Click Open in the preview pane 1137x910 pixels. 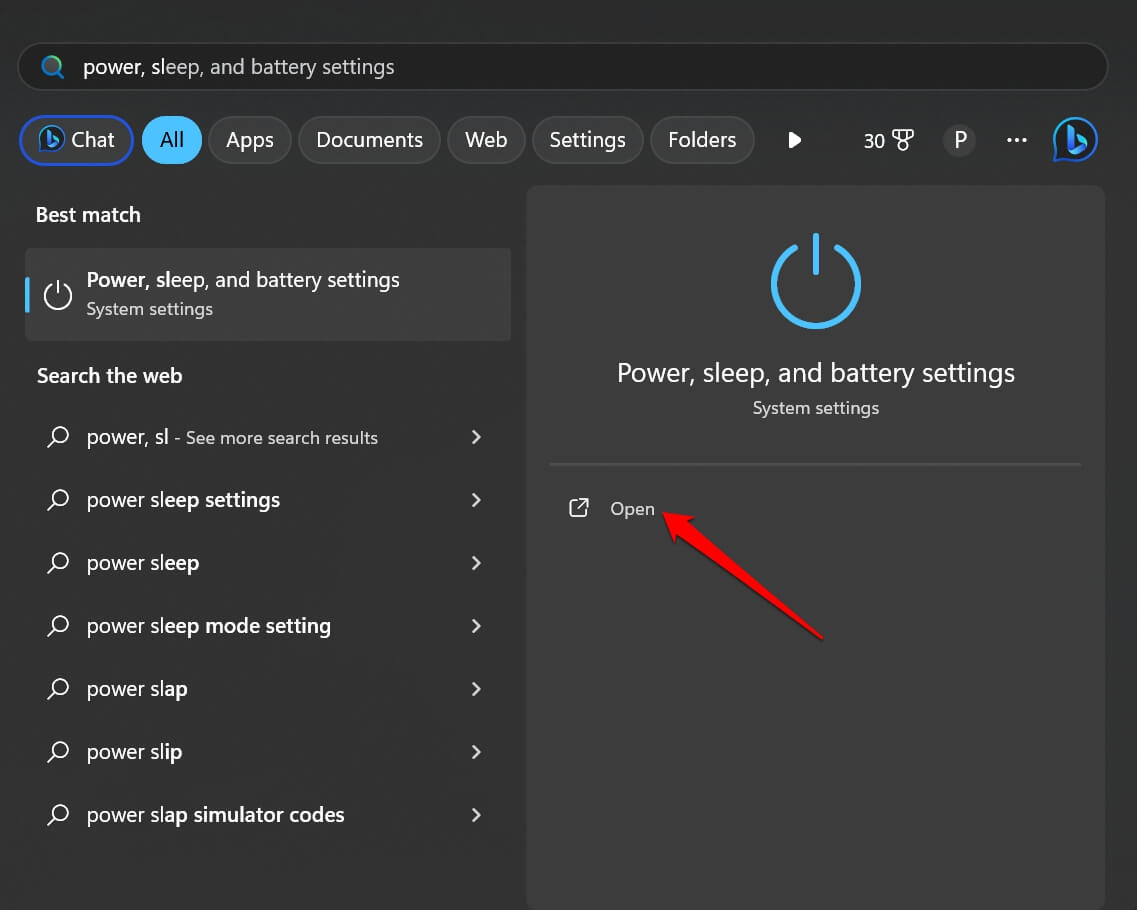(x=632, y=509)
